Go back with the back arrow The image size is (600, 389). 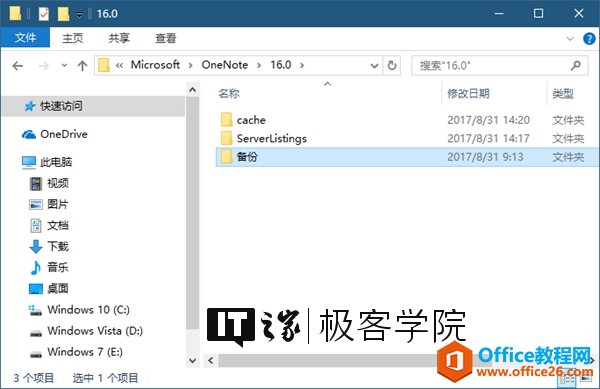point(18,66)
